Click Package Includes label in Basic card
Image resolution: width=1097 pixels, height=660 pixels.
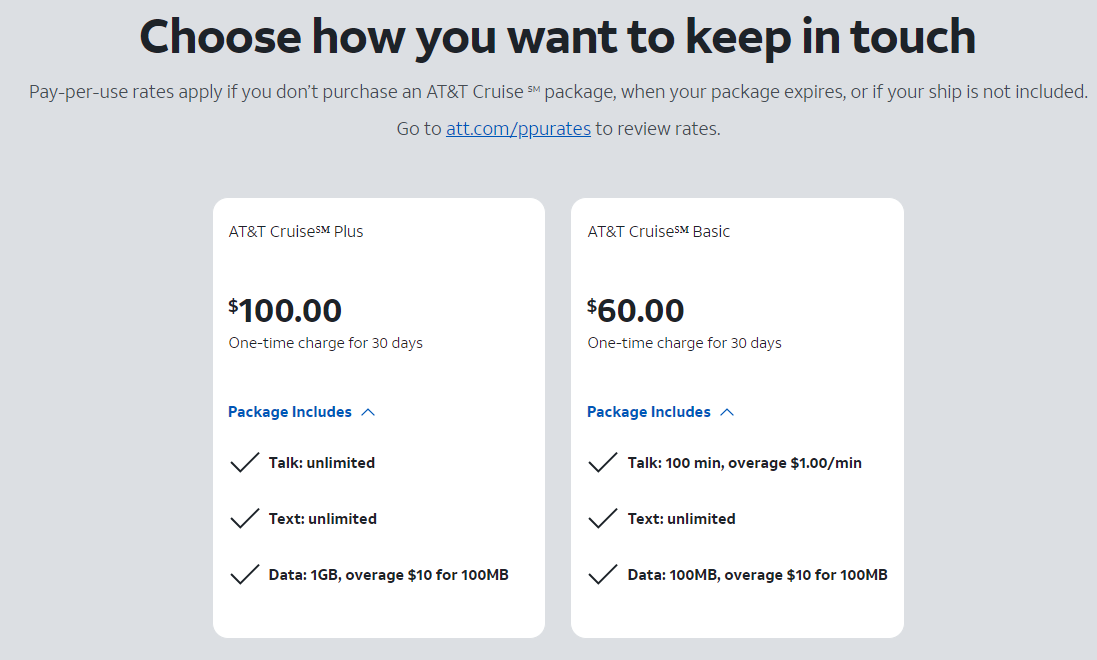click(x=649, y=412)
